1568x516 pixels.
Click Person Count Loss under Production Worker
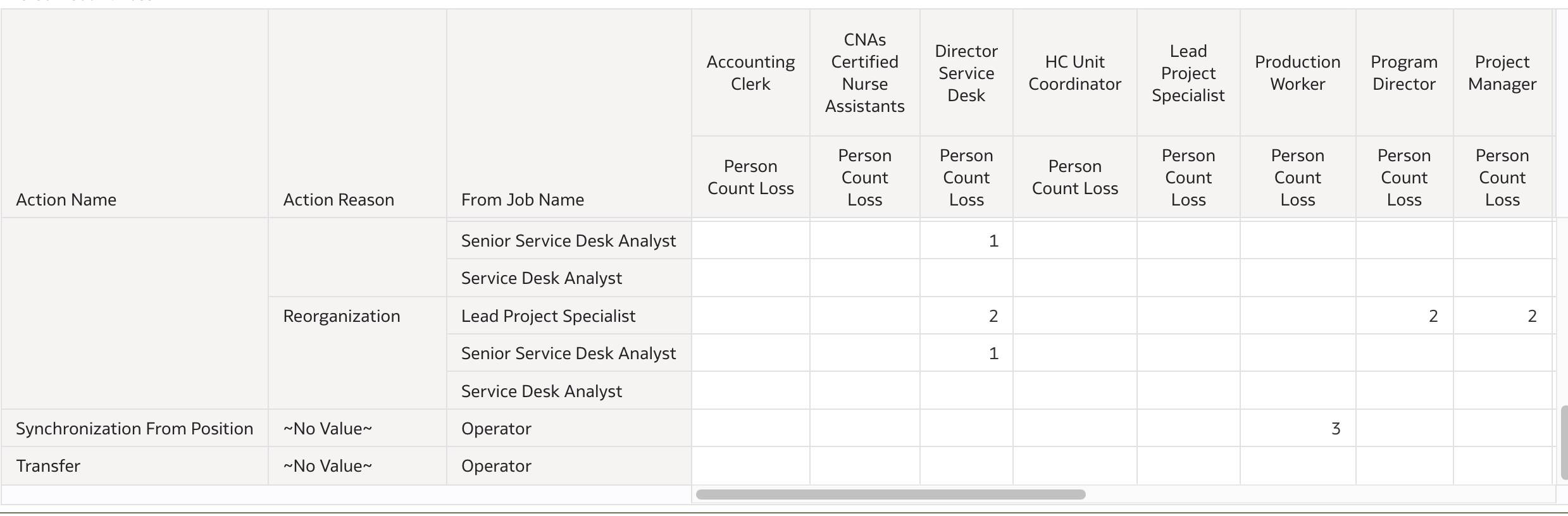(1297, 177)
